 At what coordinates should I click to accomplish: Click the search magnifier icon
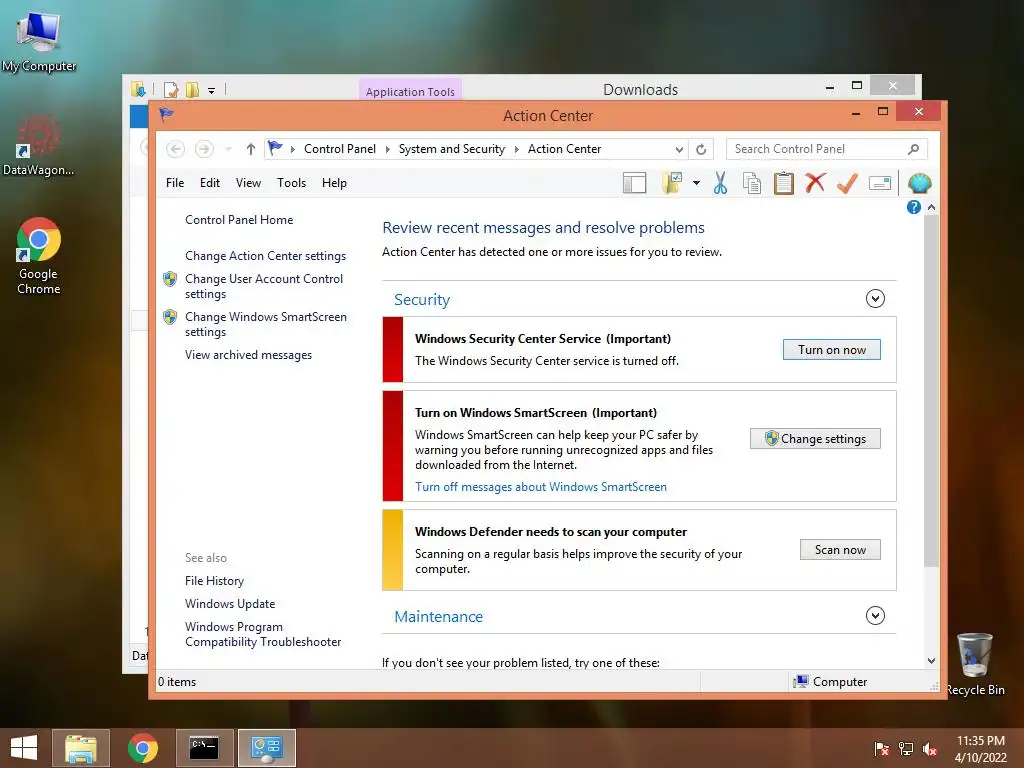(914, 150)
